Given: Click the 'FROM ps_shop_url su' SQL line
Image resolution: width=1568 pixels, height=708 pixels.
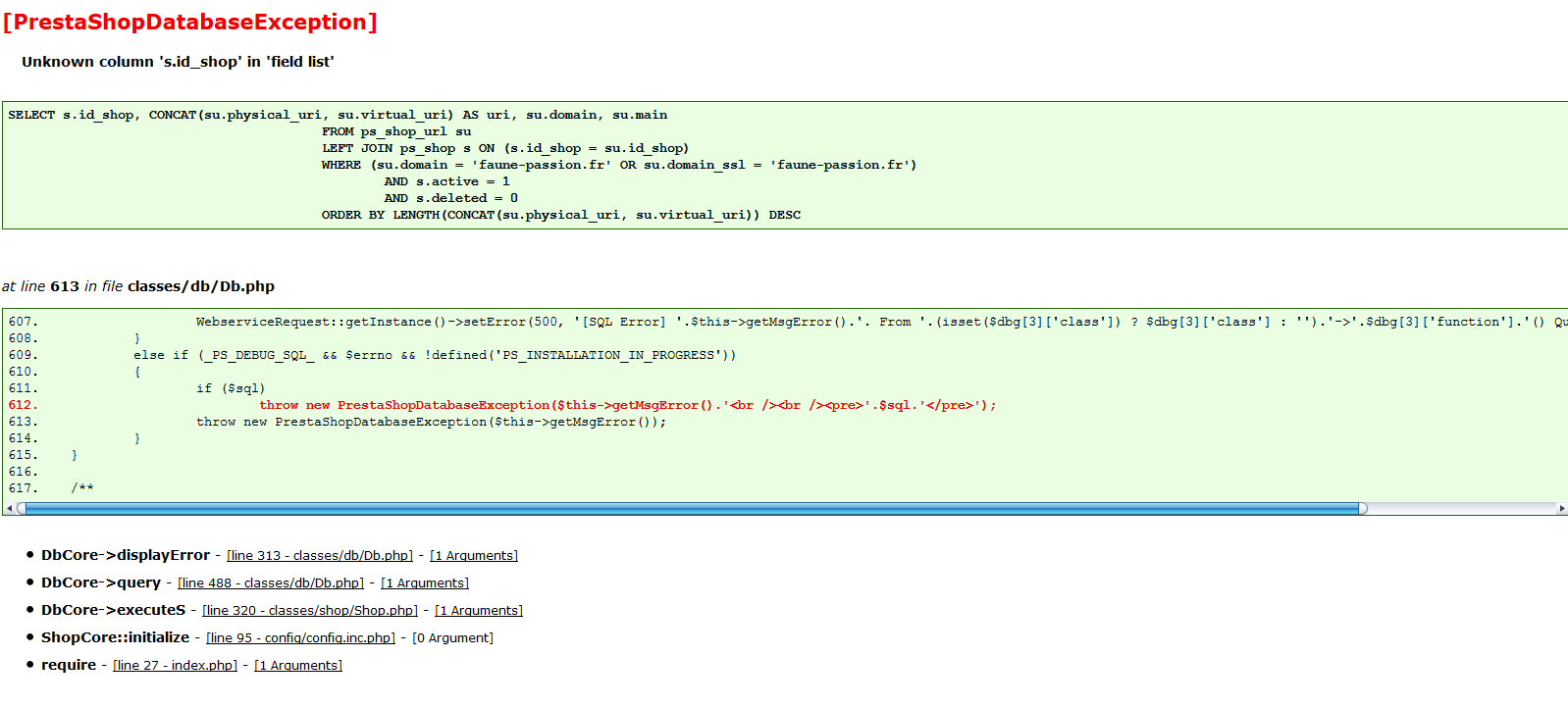Looking at the screenshot, I should [x=396, y=132].
